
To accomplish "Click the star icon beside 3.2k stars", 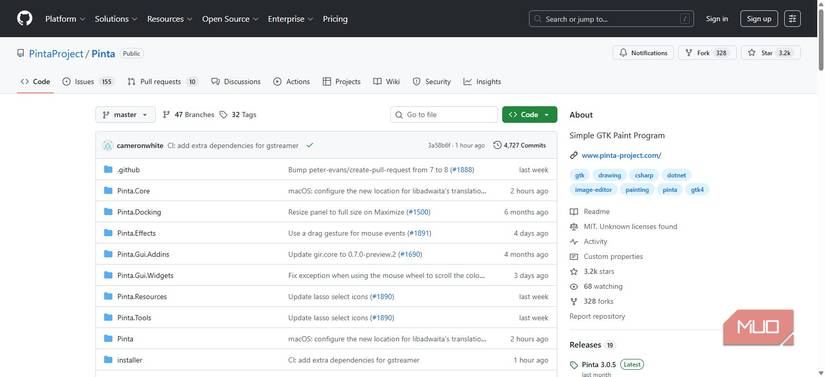I will tap(574, 271).
